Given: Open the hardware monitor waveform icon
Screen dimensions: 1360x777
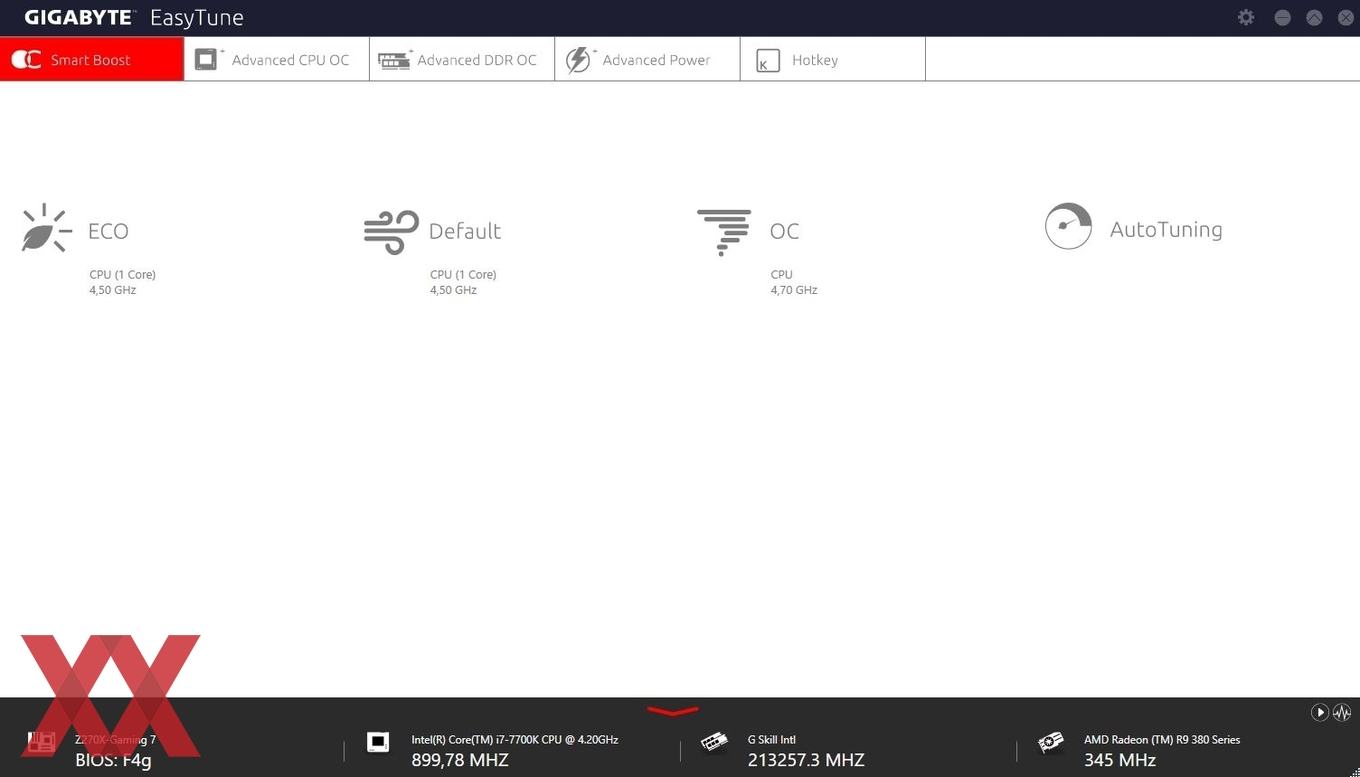Looking at the screenshot, I should (x=1342, y=712).
